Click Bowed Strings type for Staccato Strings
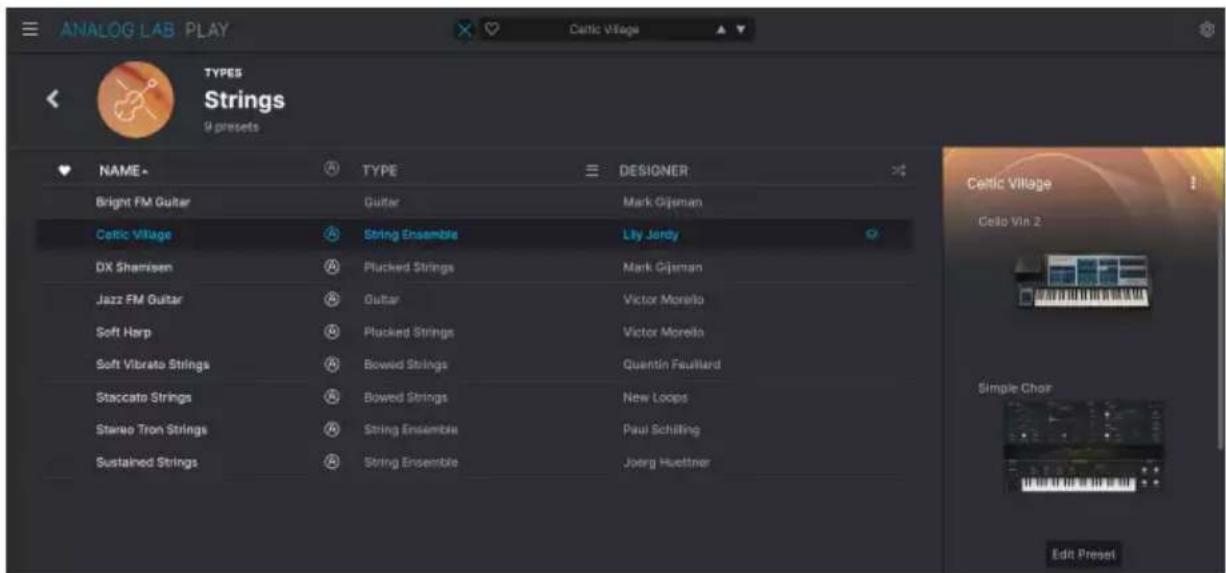 point(406,397)
